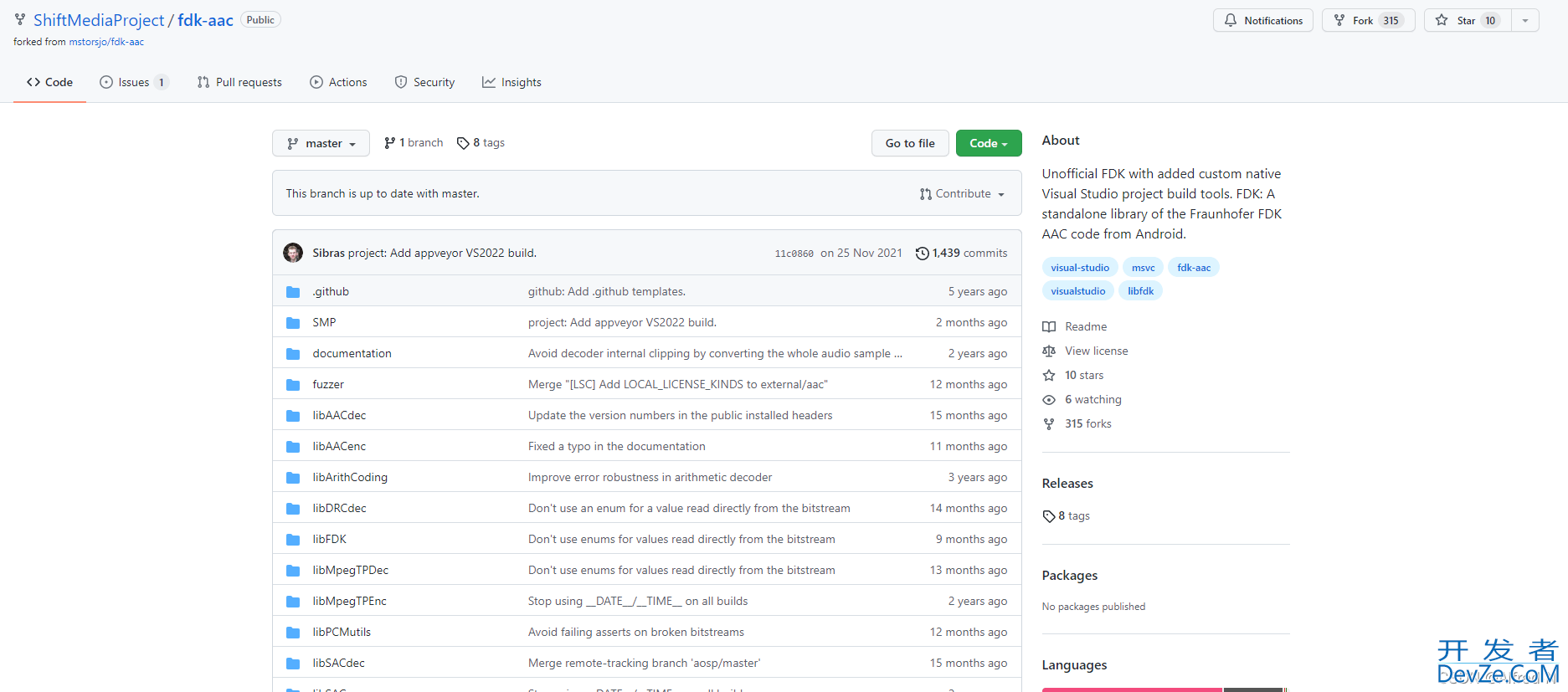Open the documentation folder name
Screen dimensions: 1568x692
352,354
